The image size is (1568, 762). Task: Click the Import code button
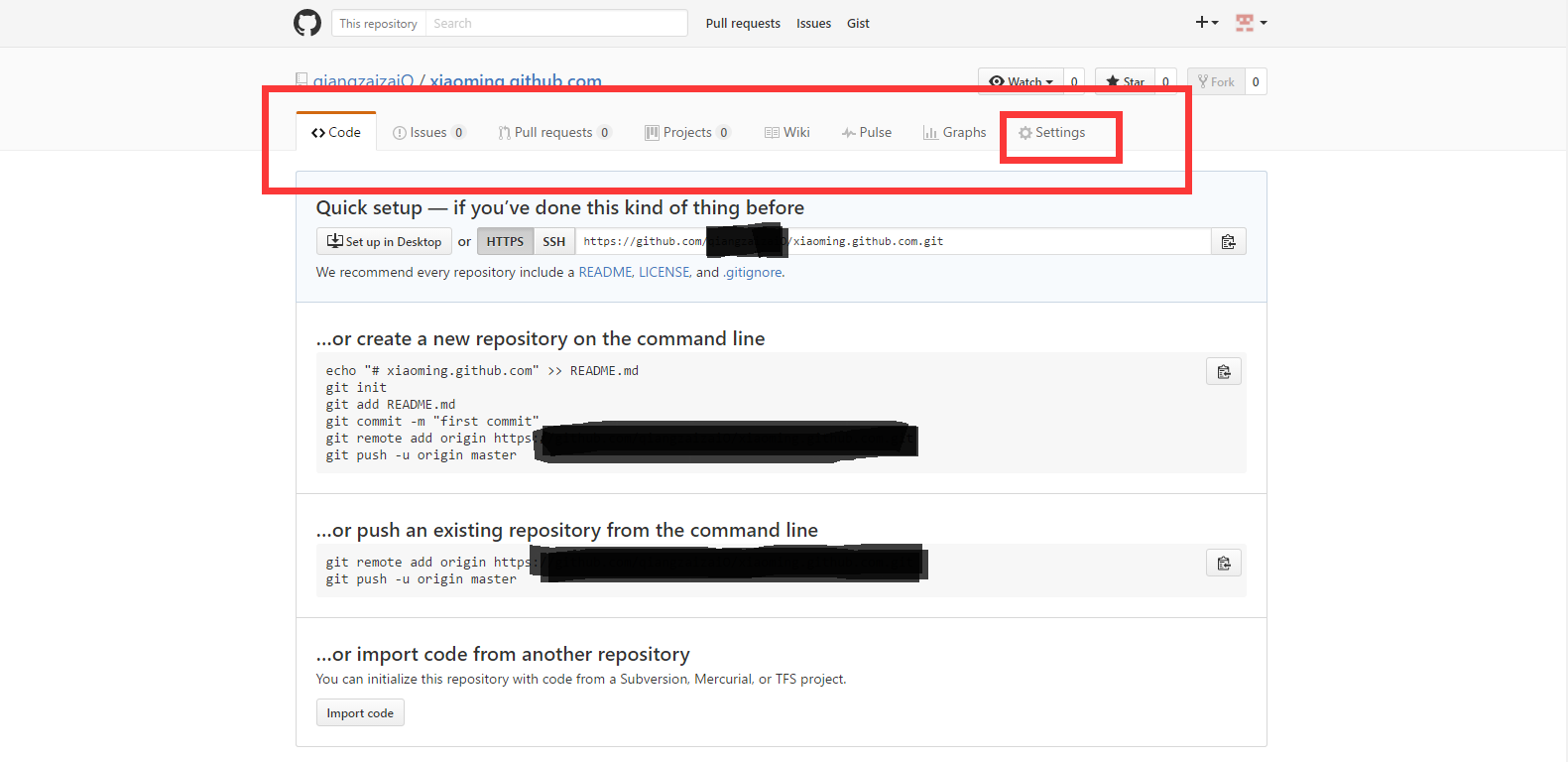(x=360, y=712)
